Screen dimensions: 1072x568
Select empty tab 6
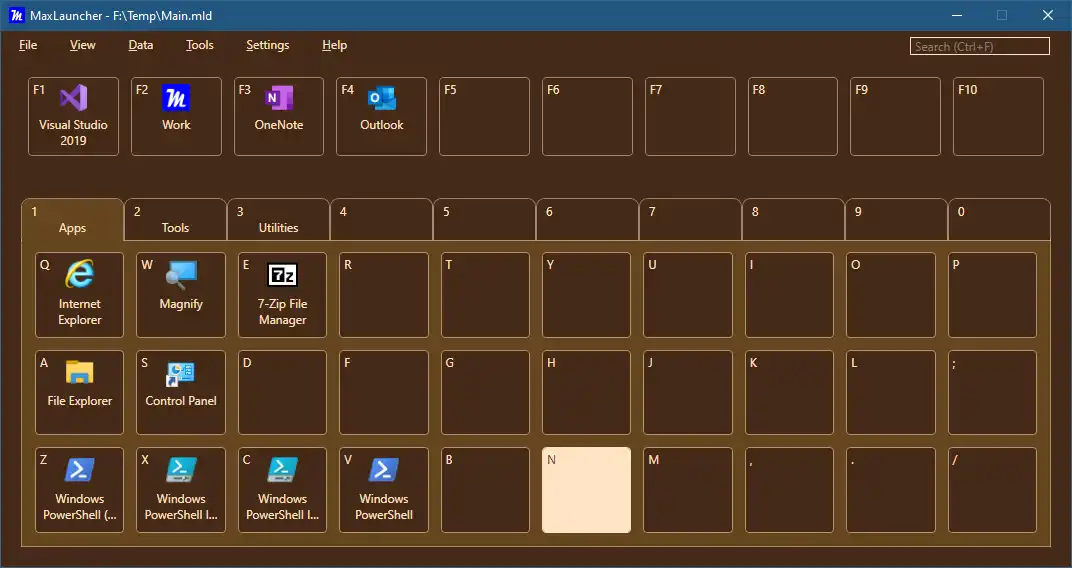click(588, 219)
